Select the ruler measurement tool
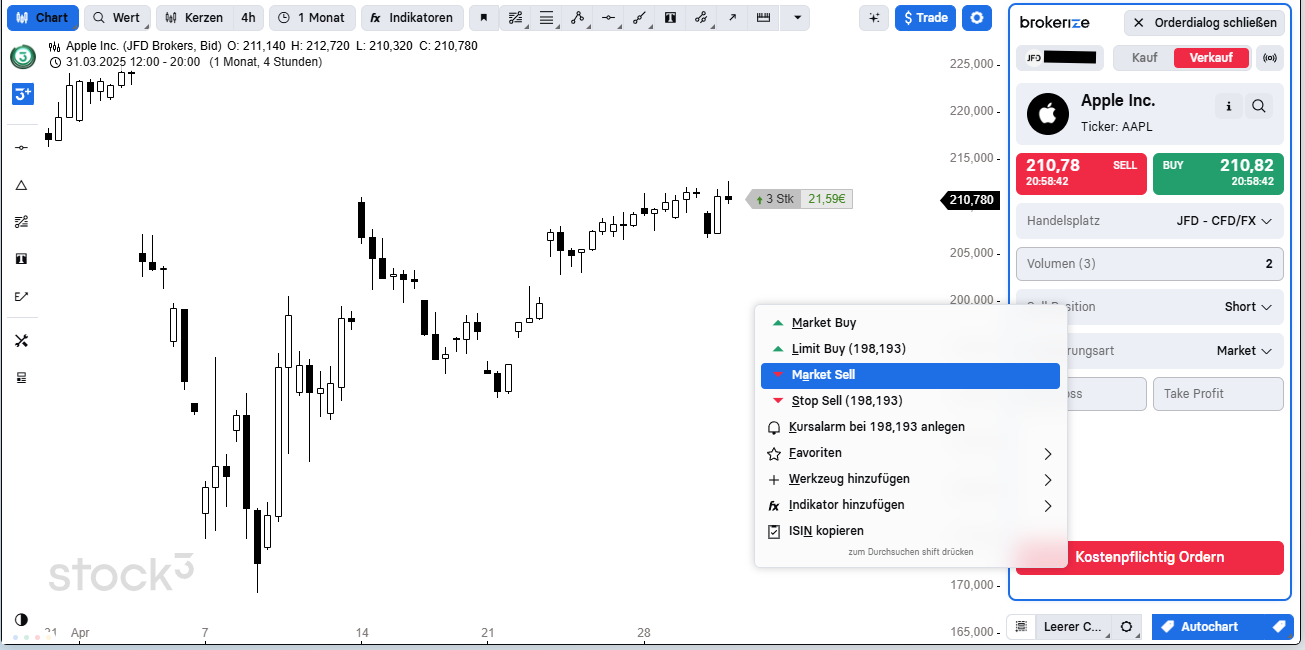Screen dimensions: 1305x650 (763, 18)
